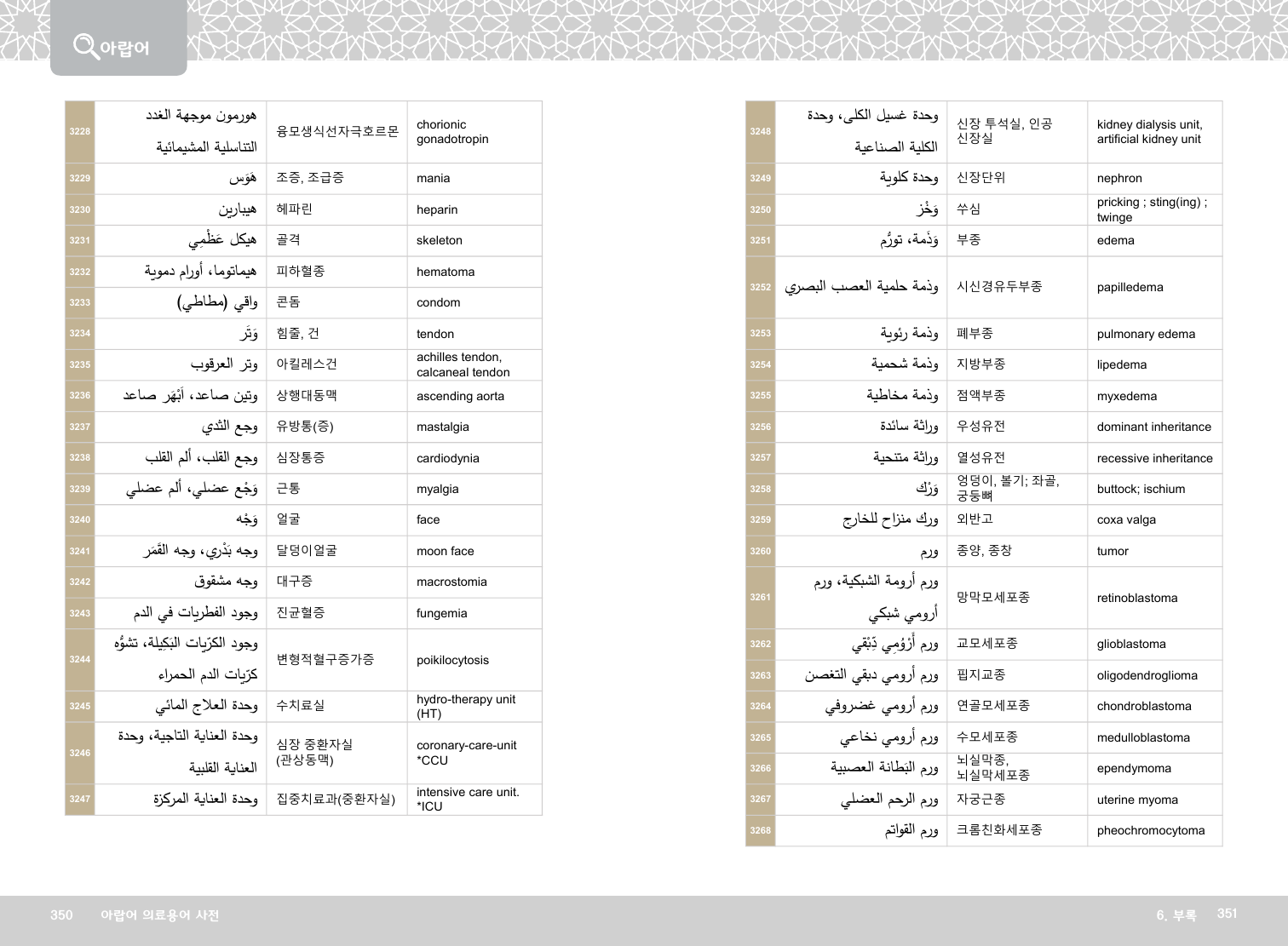Click 'papilledema' English term
Image resolution: width=1288 pixels, height=946 pixels.
tap(1130, 288)
